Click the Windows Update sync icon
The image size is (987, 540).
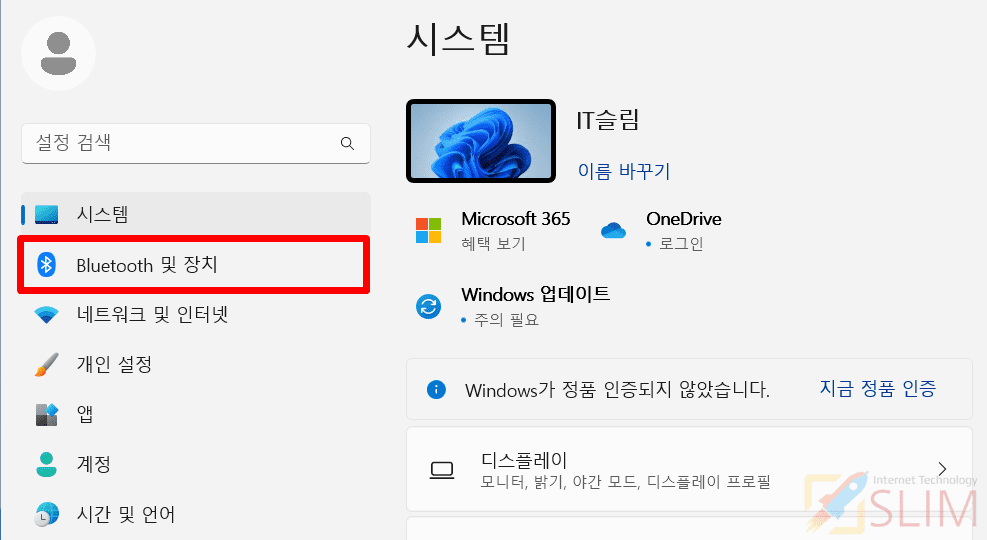429,307
